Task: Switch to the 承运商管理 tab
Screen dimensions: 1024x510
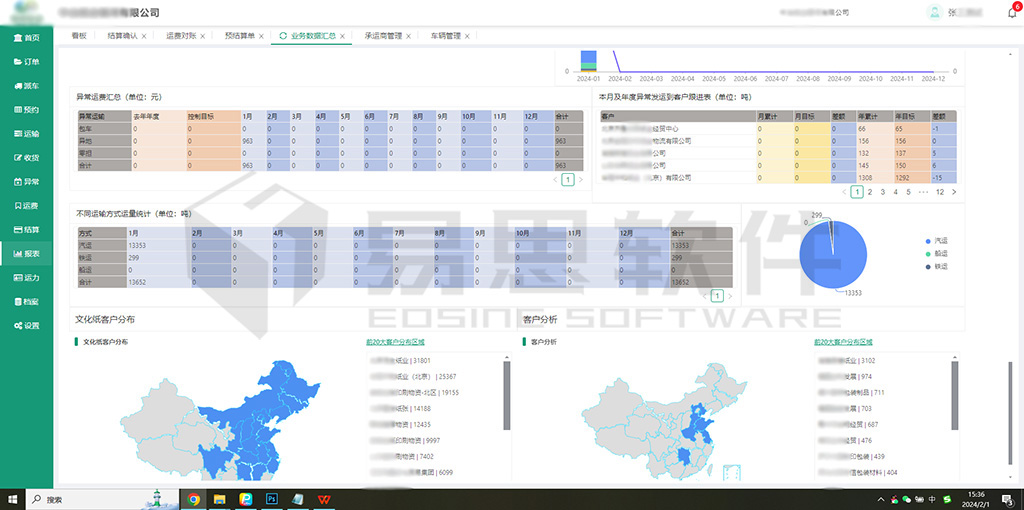Action: click(383, 36)
